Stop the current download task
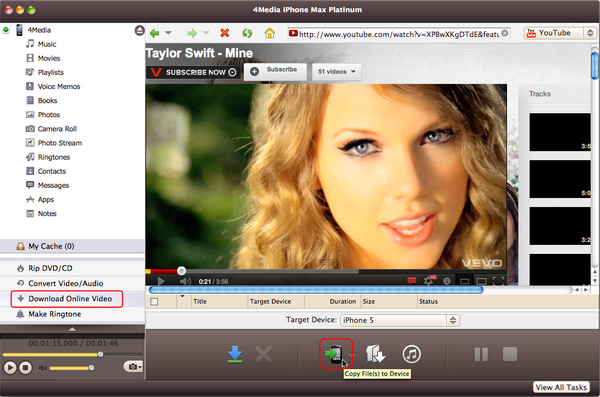This screenshot has height=397, width=600. [x=510, y=354]
